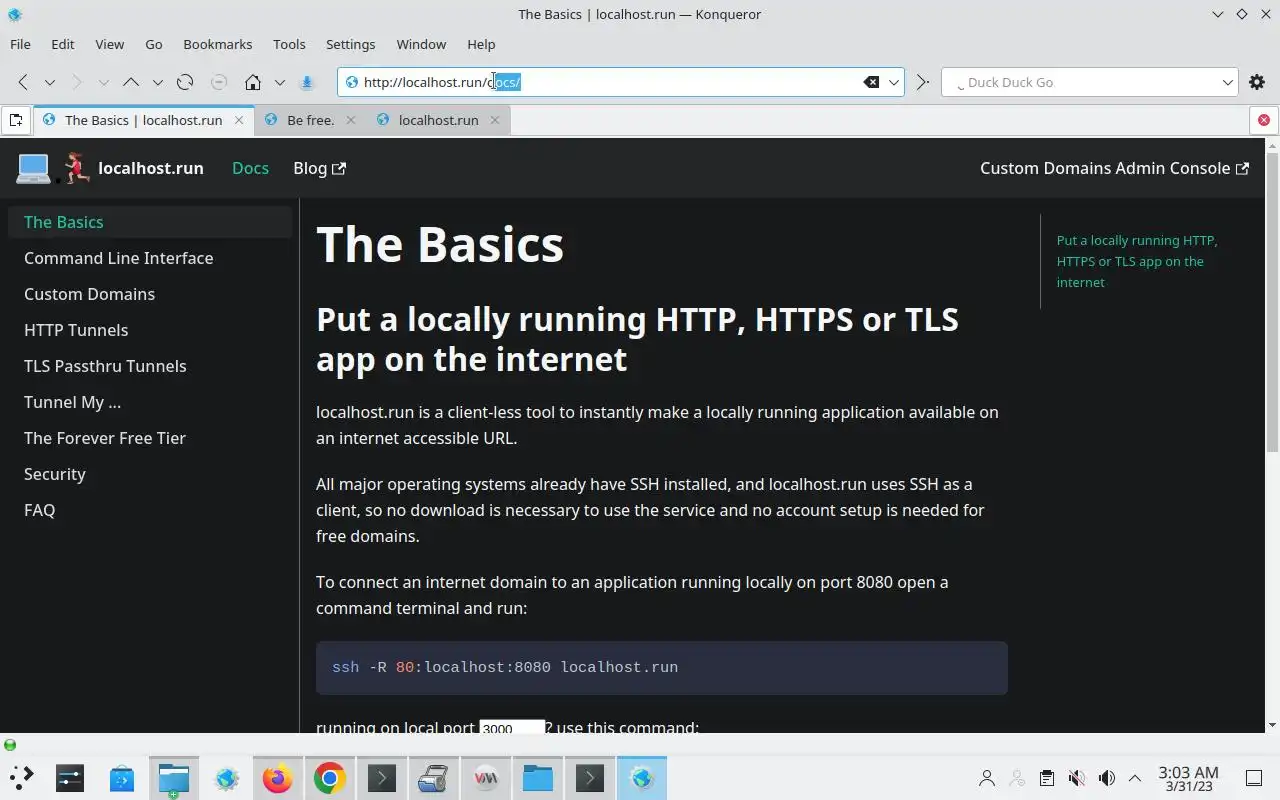This screenshot has width=1280, height=800.
Task: Click the red close-current-tab button at right
Action: (1263, 120)
